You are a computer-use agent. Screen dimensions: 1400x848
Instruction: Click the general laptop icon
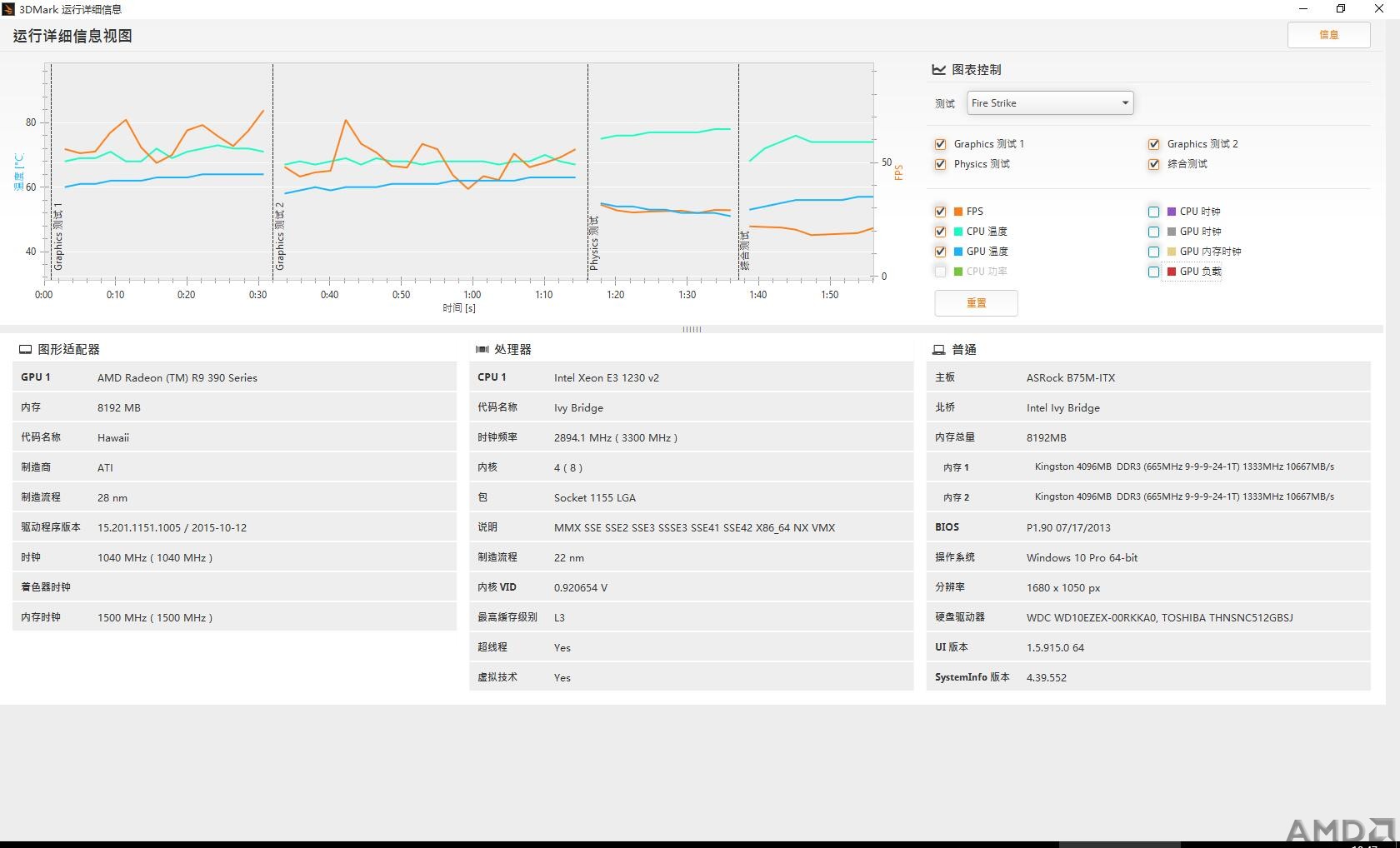(938, 350)
